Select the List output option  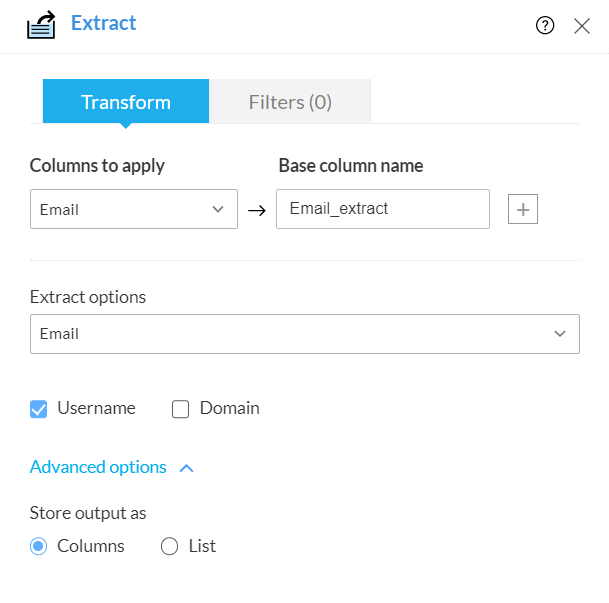point(170,546)
